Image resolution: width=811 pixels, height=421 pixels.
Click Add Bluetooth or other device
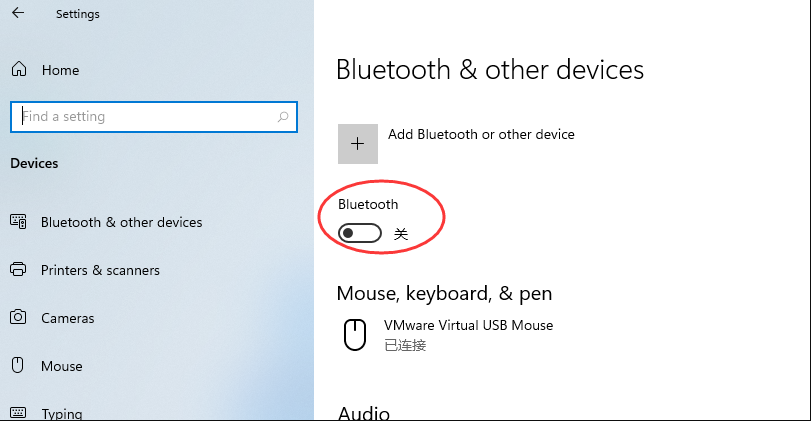(x=481, y=134)
